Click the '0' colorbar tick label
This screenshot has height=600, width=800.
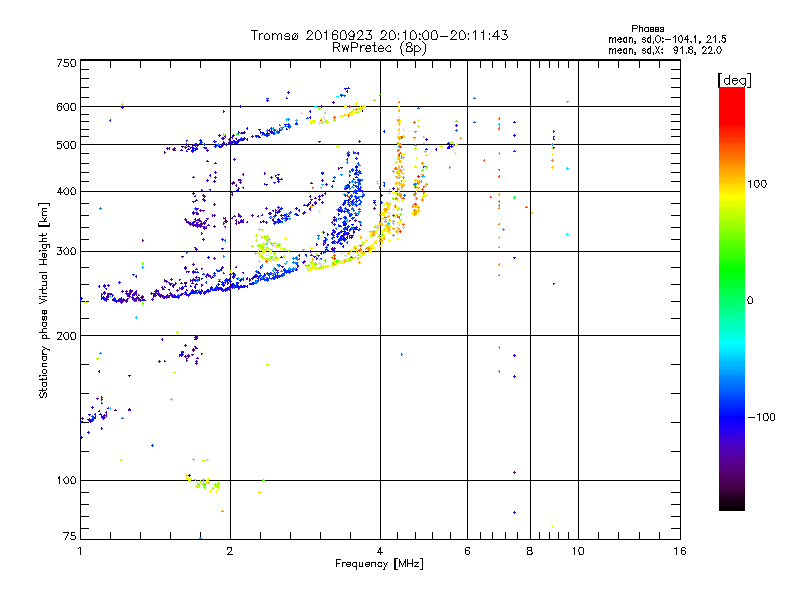[x=750, y=301]
